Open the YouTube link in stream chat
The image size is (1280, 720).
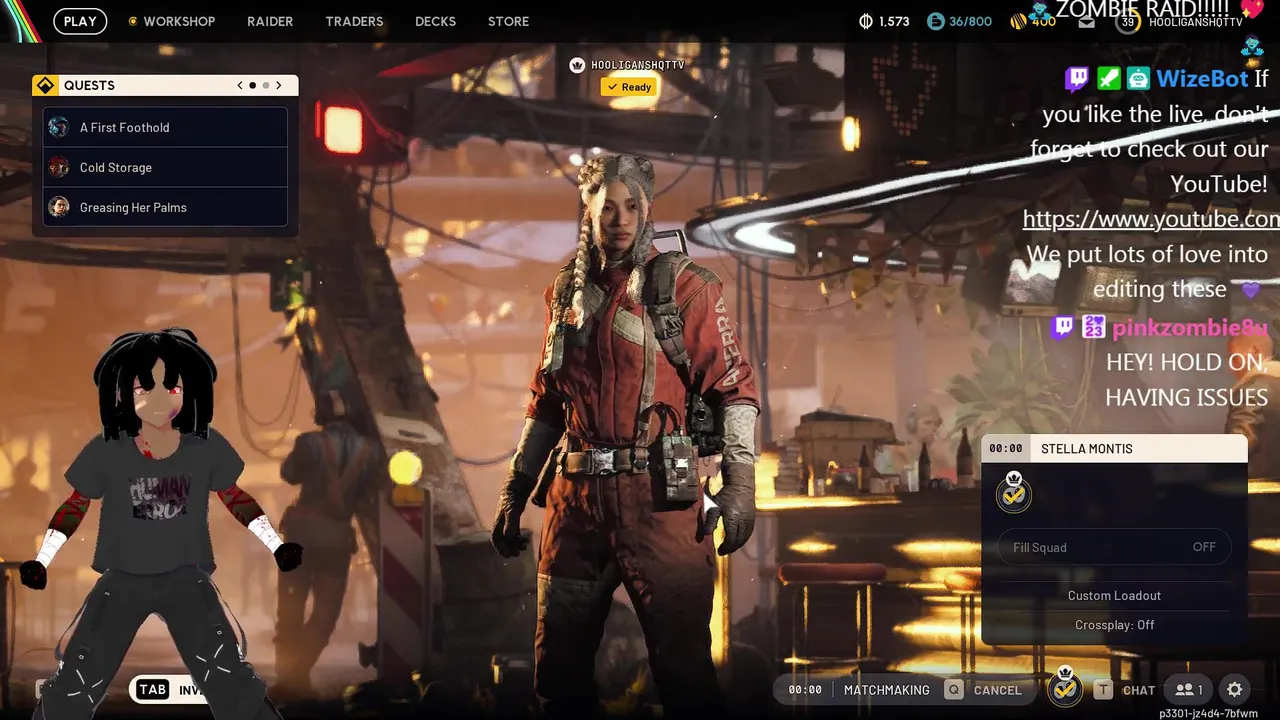1151,219
